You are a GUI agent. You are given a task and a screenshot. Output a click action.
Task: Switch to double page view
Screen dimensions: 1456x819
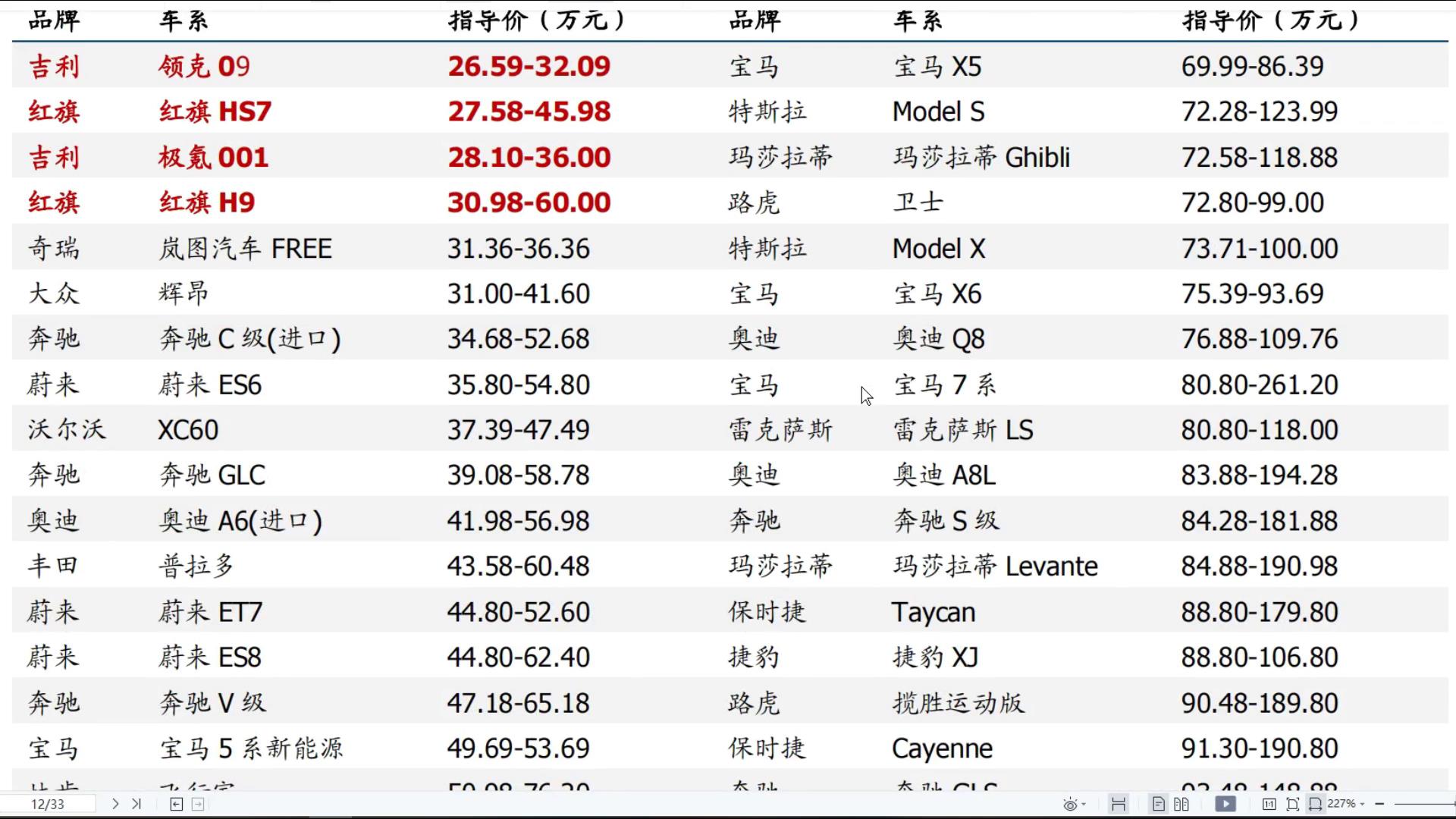1181,804
